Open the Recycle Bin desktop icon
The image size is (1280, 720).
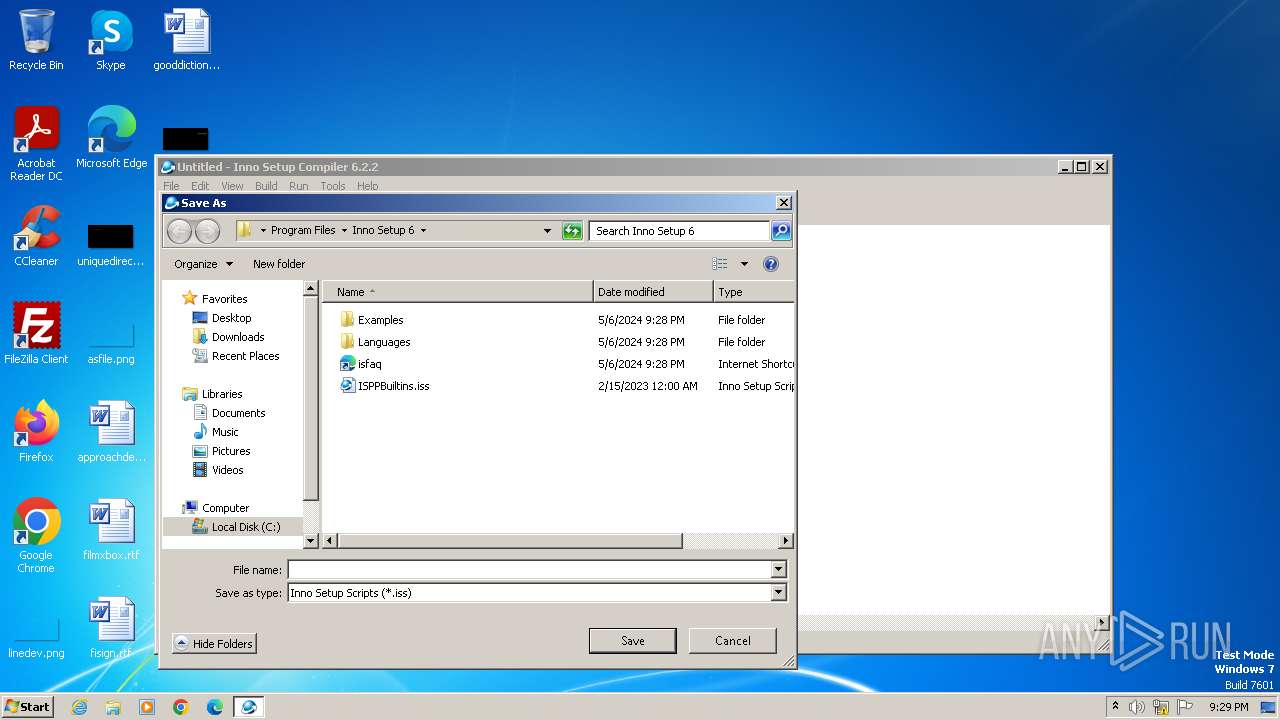pos(36,41)
